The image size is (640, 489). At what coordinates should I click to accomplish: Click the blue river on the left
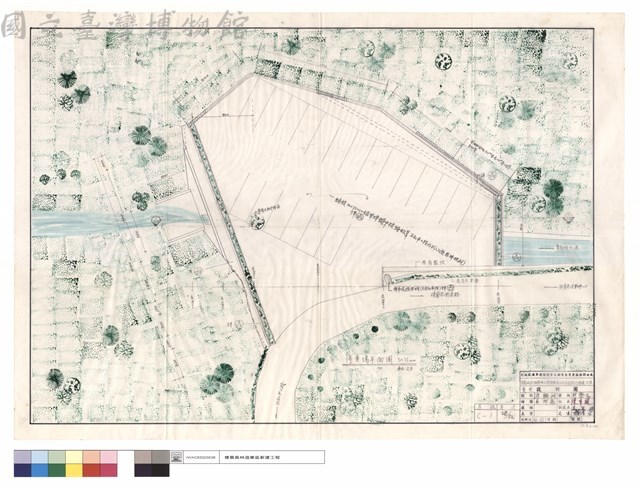point(118,221)
